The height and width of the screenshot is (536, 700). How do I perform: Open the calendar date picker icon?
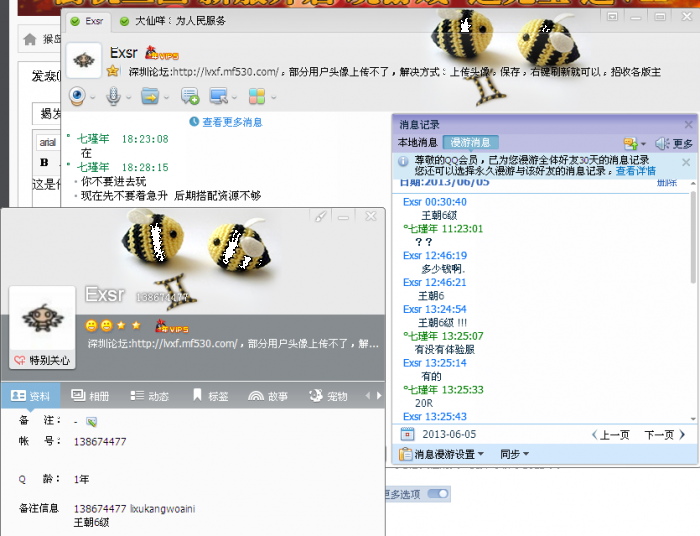[x=407, y=434]
